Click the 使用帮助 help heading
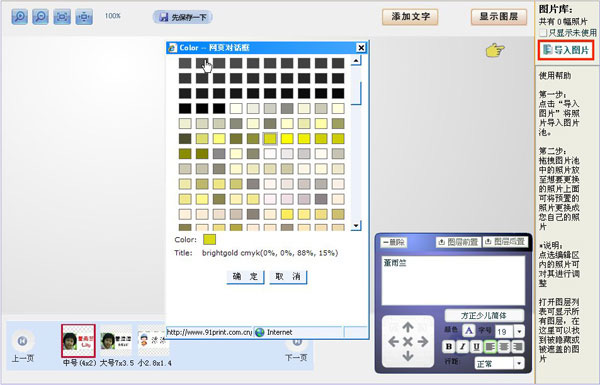The image size is (600, 385). 555,76
